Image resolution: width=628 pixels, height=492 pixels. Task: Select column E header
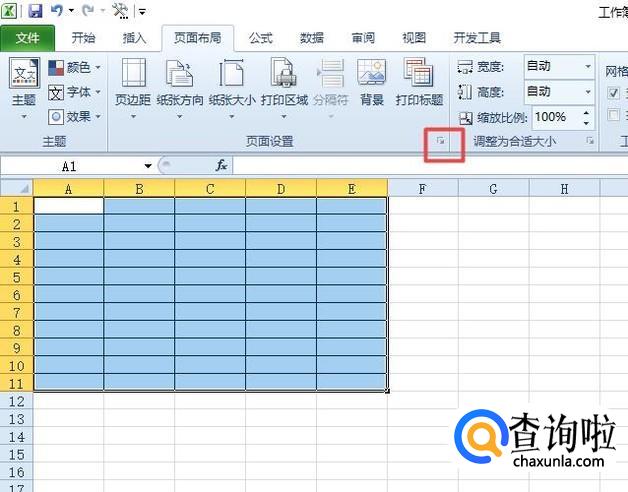click(x=352, y=189)
